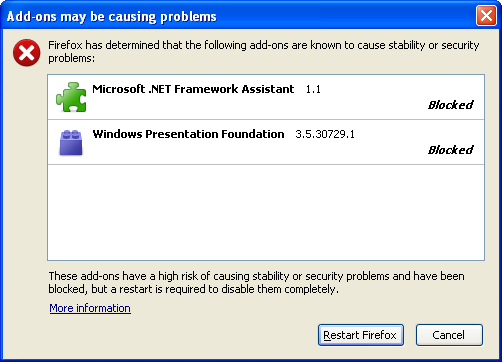
Task: Select the Windows Presentation Foundation entry
Action: pos(266,142)
